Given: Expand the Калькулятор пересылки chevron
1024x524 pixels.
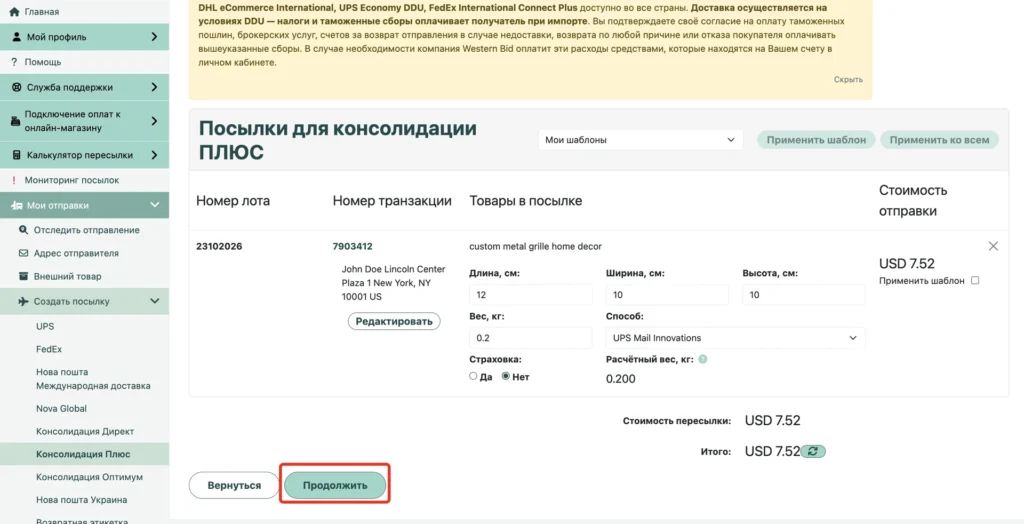Looking at the screenshot, I should point(155,155).
